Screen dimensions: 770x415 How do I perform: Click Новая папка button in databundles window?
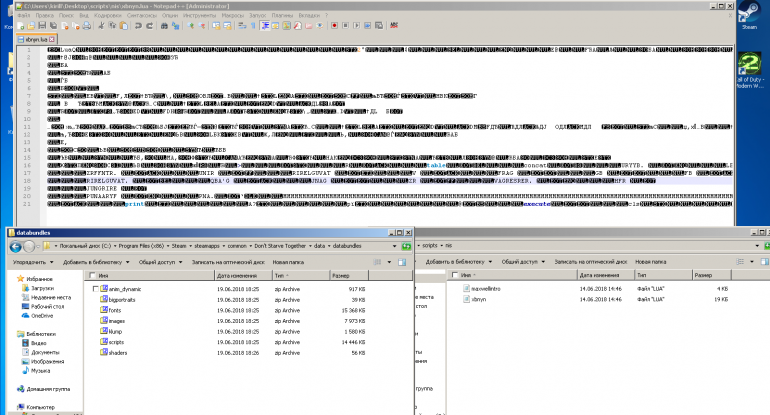291,260
